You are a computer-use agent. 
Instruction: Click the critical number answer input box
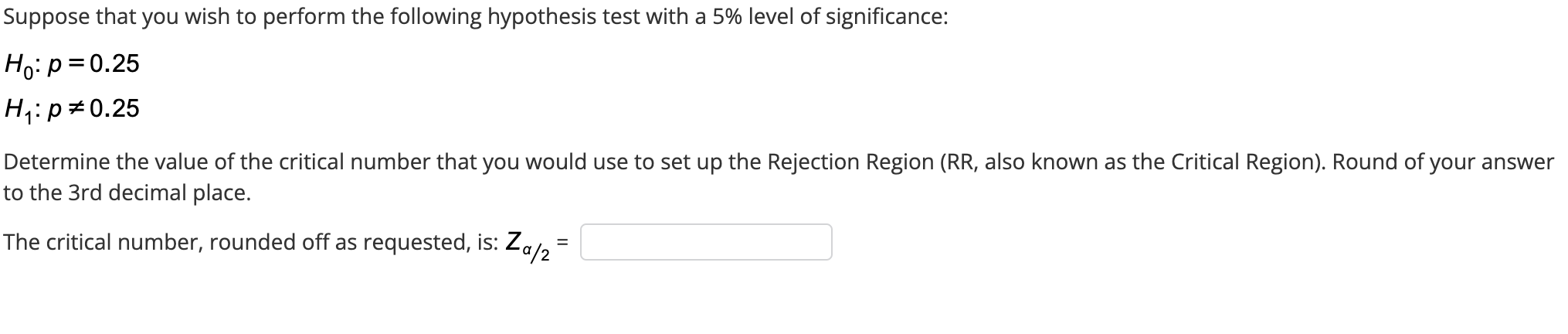click(x=706, y=242)
